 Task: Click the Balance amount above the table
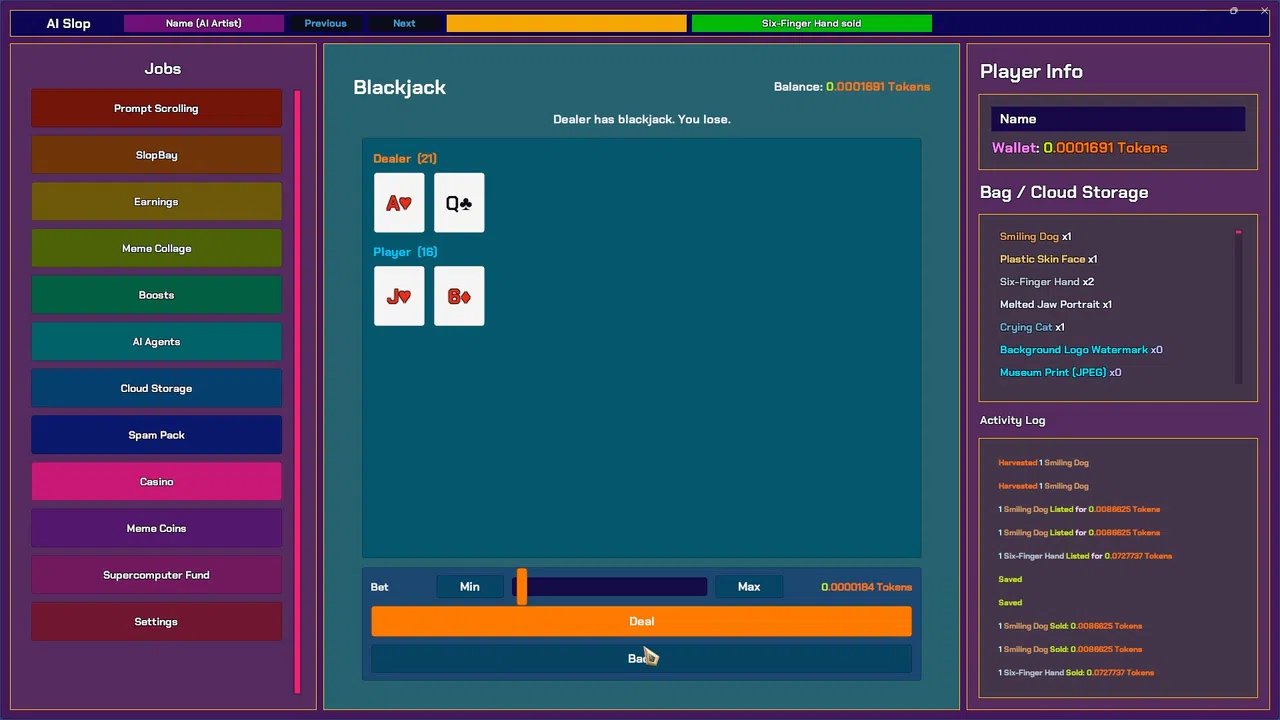point(852,87)
